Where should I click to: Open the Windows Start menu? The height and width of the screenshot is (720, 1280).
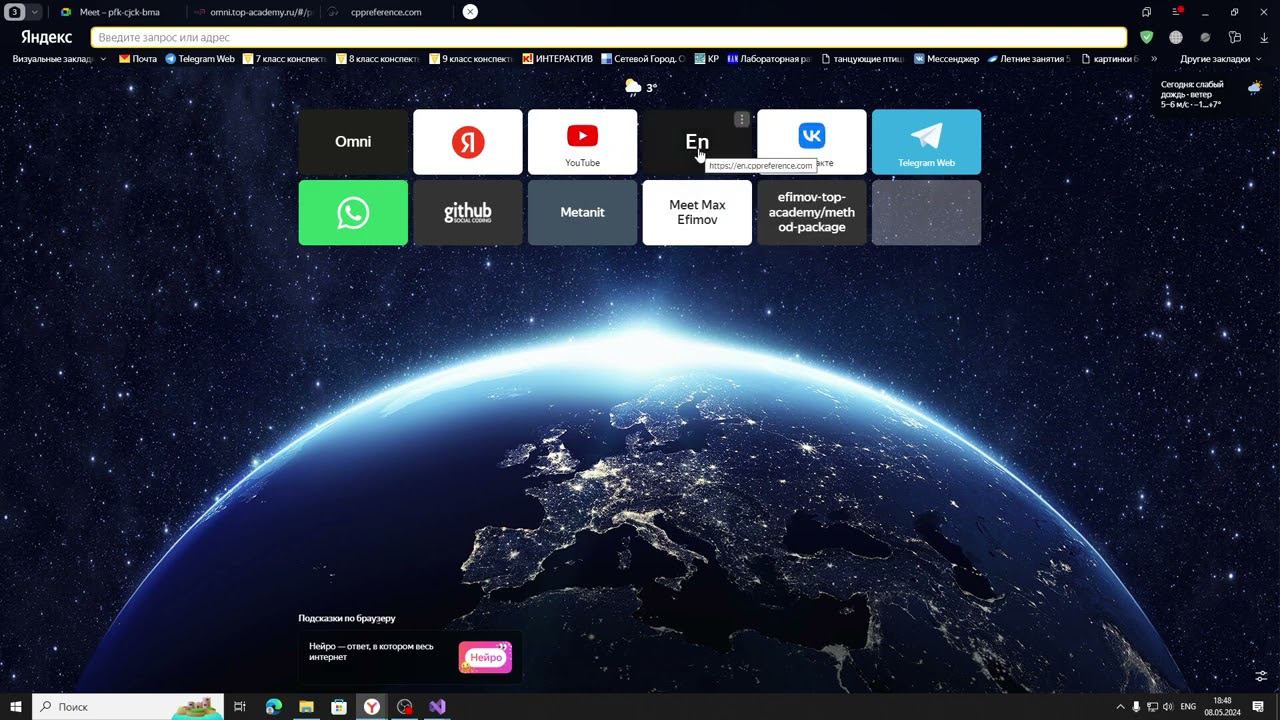click(x=16, y=706)
